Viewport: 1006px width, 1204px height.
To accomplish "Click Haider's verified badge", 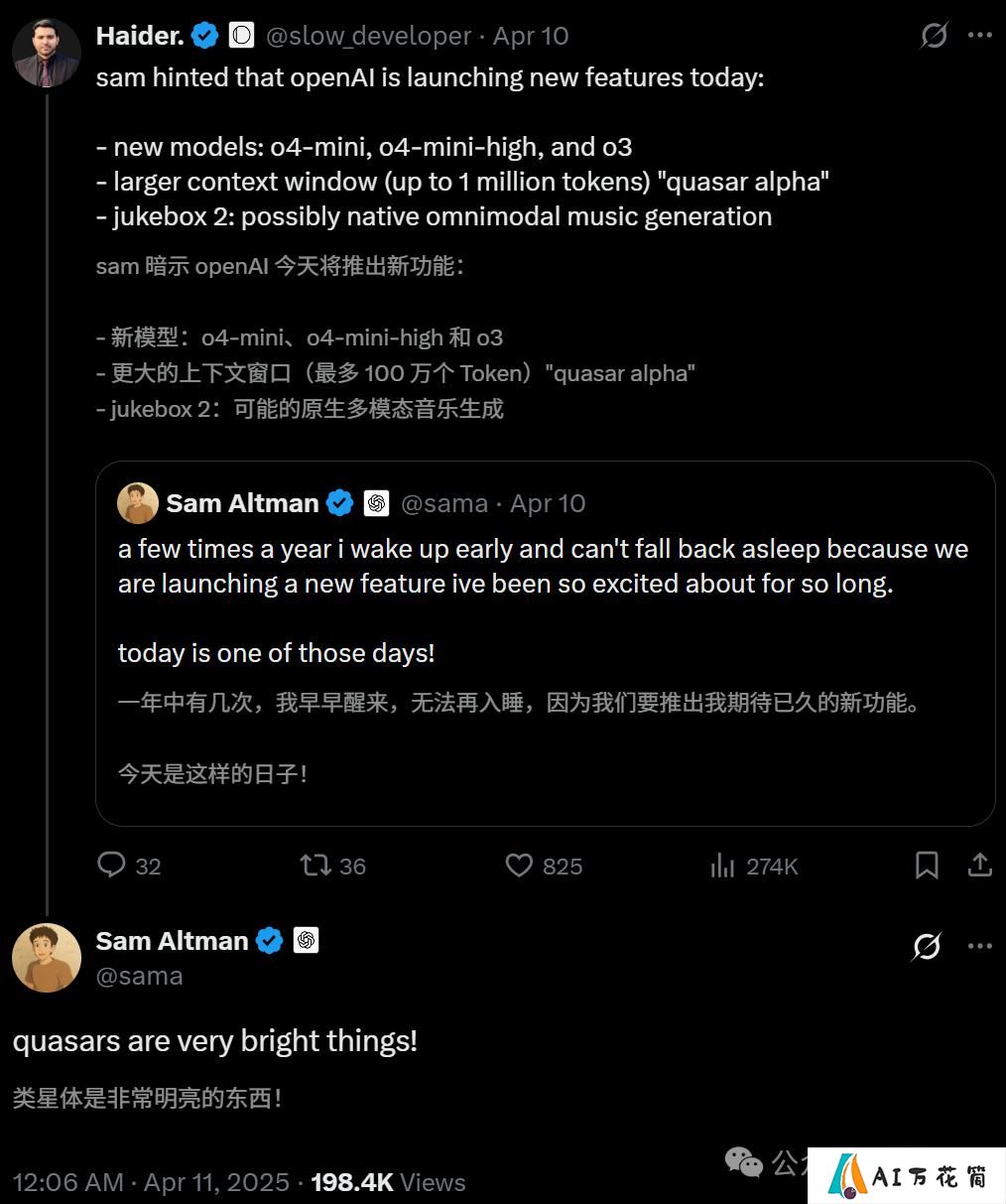I will 205,37.
